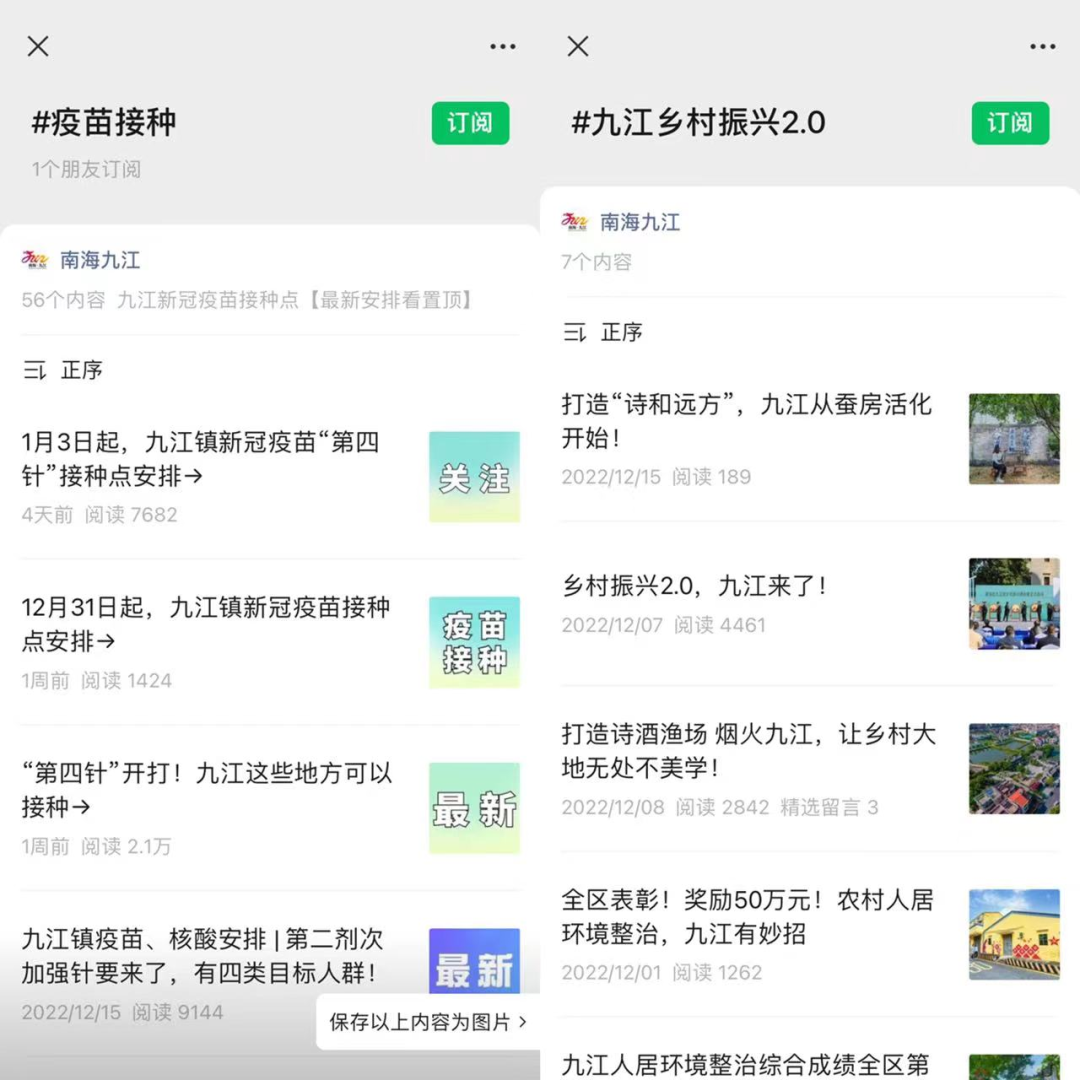Click 南海九江 logo icon on right page
Viewport: 1080px width, 1080px height.
tap(575, 222)
